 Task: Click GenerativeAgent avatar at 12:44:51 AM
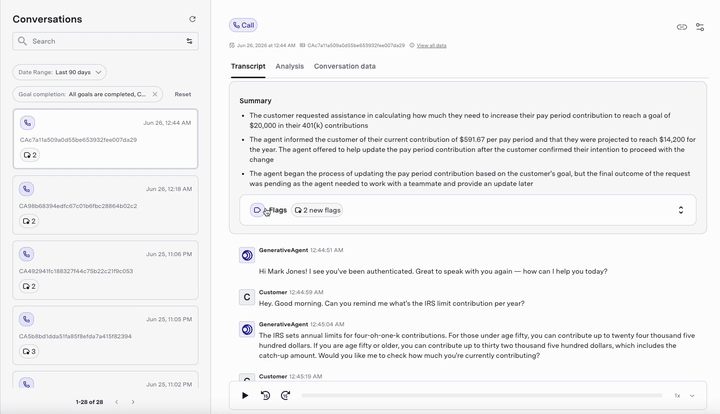[247, 255]
